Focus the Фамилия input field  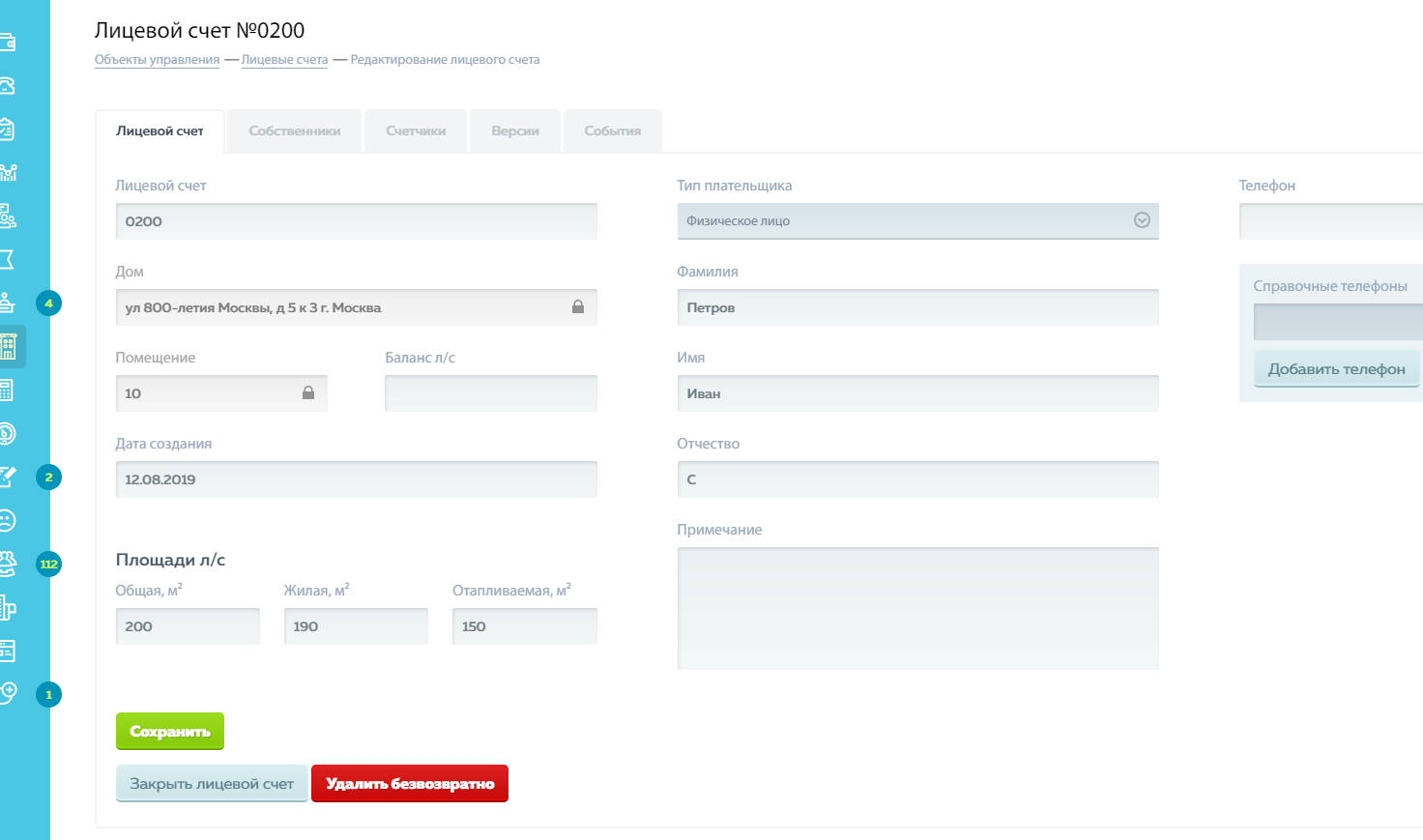click(x=916, y=307)
